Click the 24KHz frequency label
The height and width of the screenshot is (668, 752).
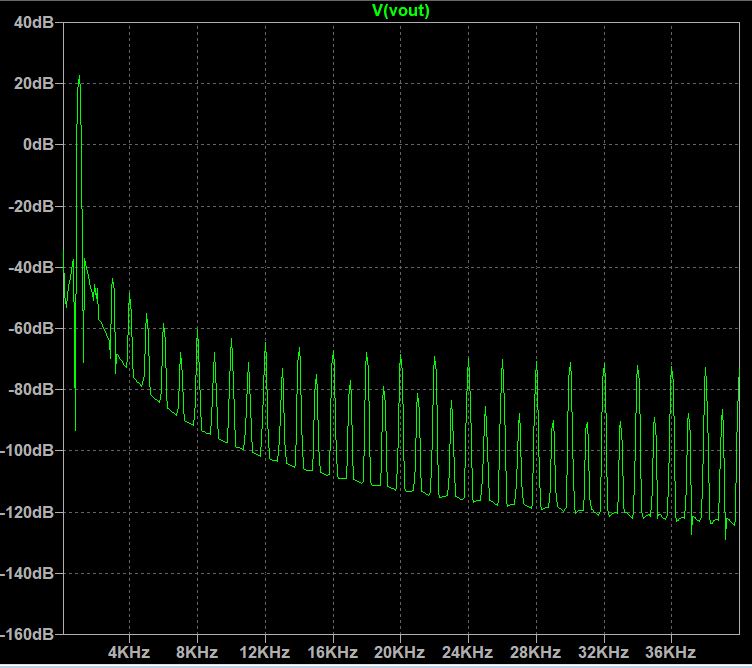point(468,652)
